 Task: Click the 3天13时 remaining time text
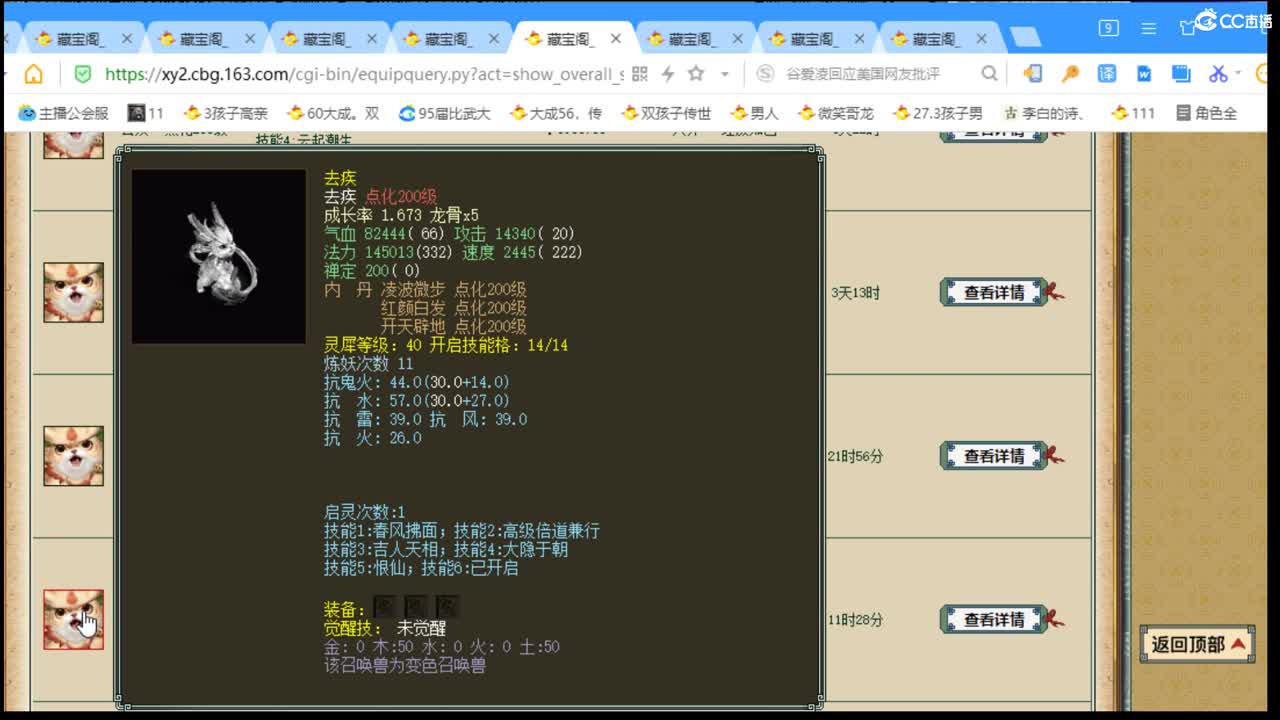[855, 293]
